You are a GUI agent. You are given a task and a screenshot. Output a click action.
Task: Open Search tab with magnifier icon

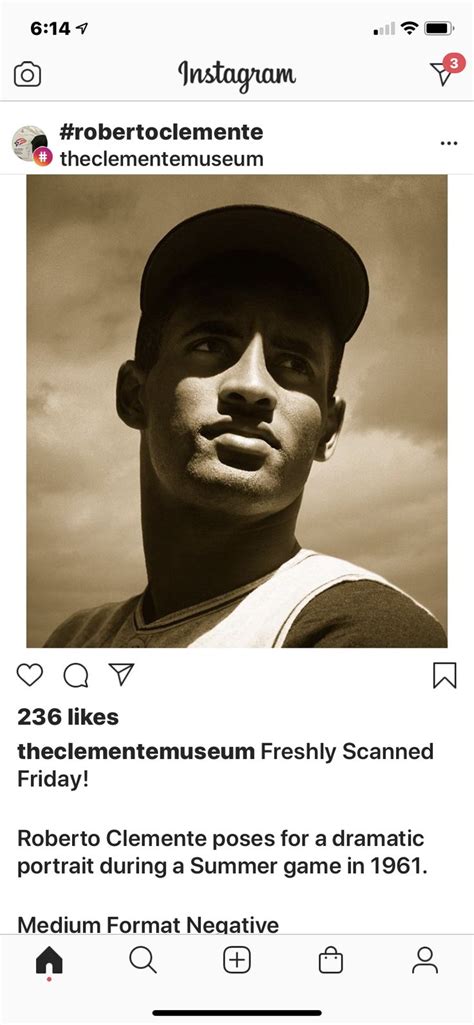coord(143,960)
